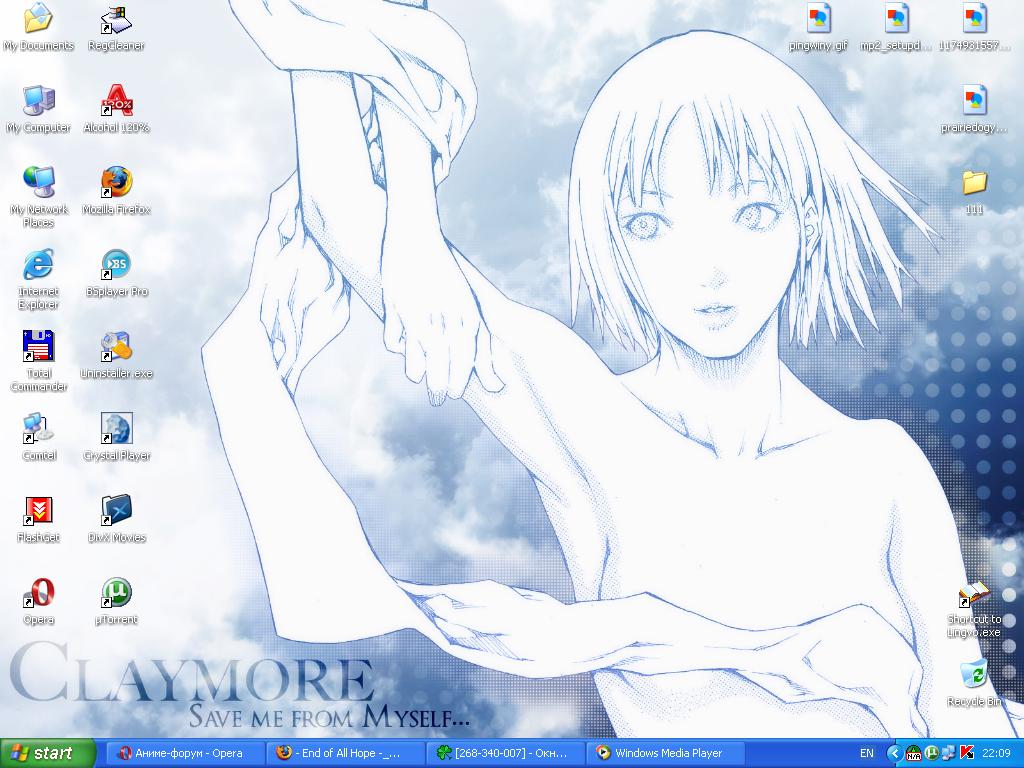
Task: Open the Mozilla Firefox desktop shortcut
Action: [x=117, y=183]
